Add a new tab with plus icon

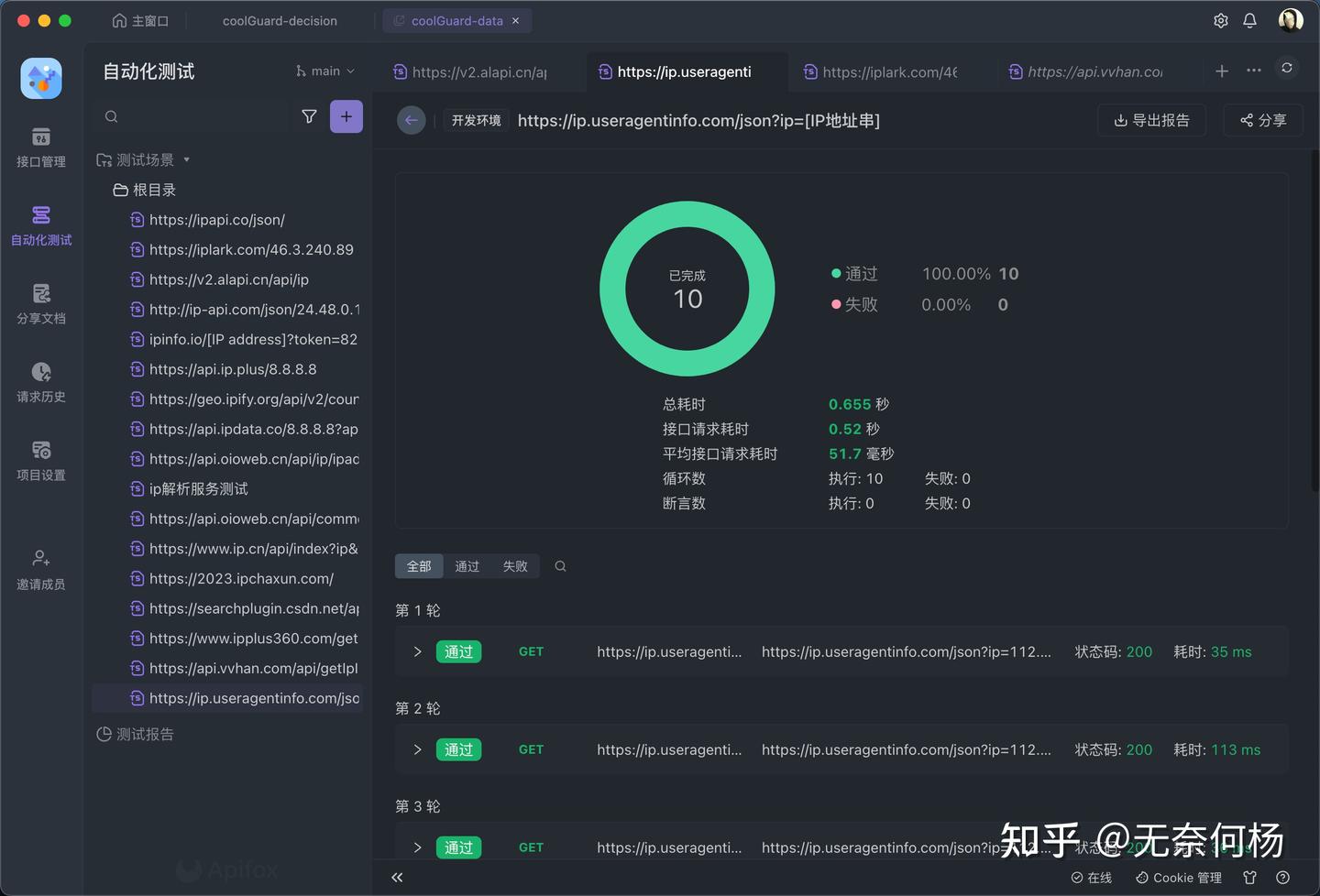tap(1222, 71)
